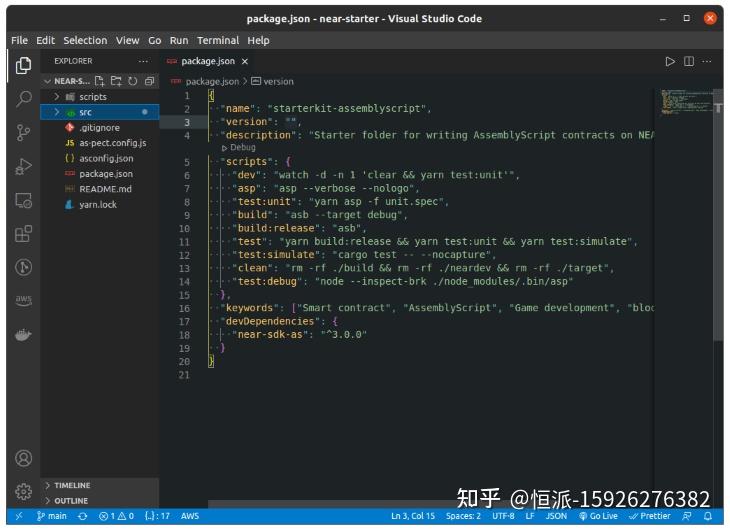Click Spaces: 2 indentation setting
The height and width of the screenshot is (531, 730).
pos(463,516)
